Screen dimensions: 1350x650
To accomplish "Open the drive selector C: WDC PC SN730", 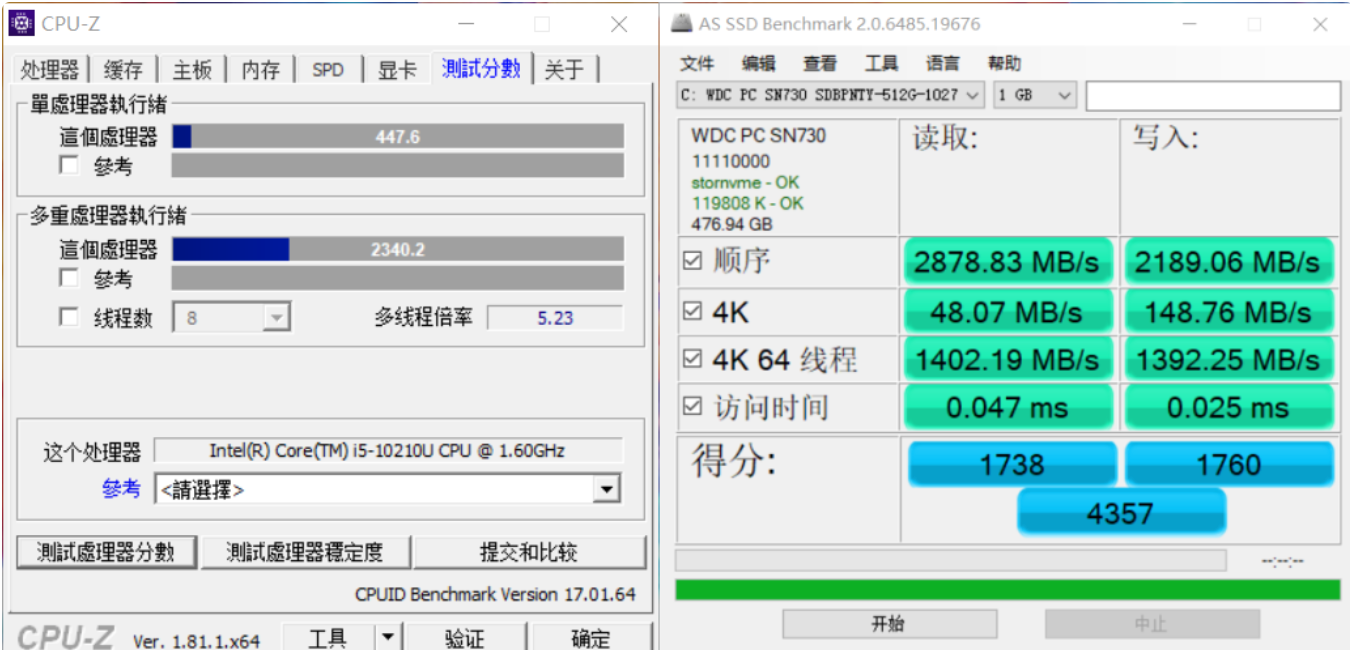I will (x=831, y=96).
